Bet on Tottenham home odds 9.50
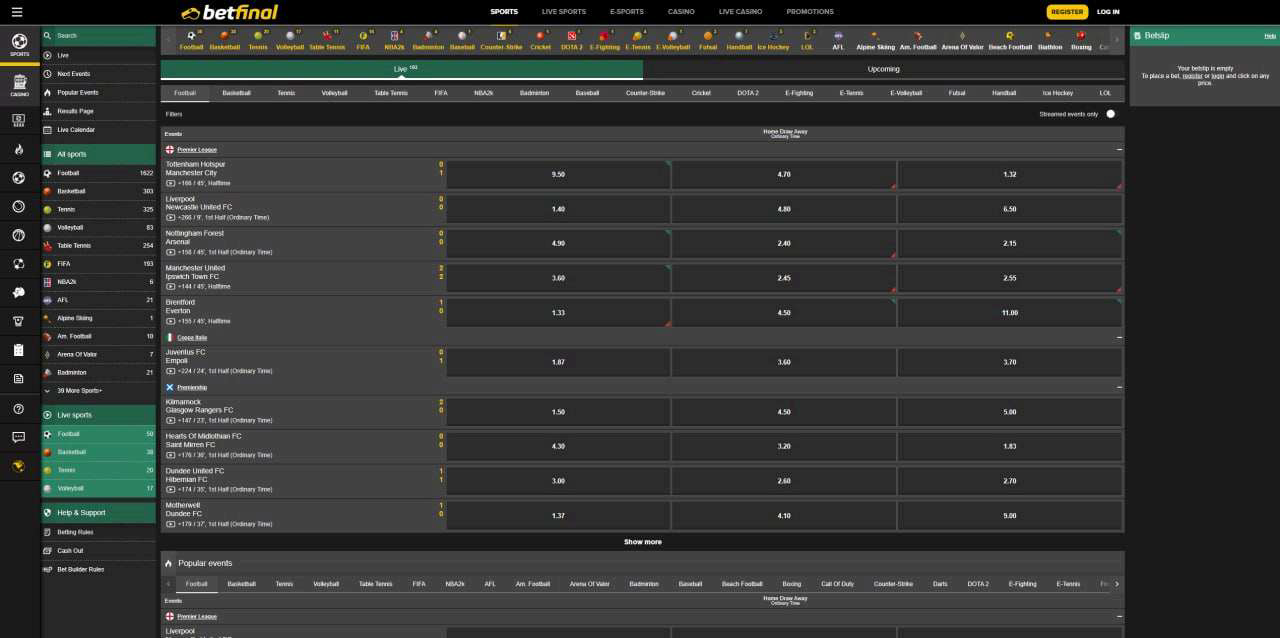The image size is (1280, 638). [x=558, y=174]
